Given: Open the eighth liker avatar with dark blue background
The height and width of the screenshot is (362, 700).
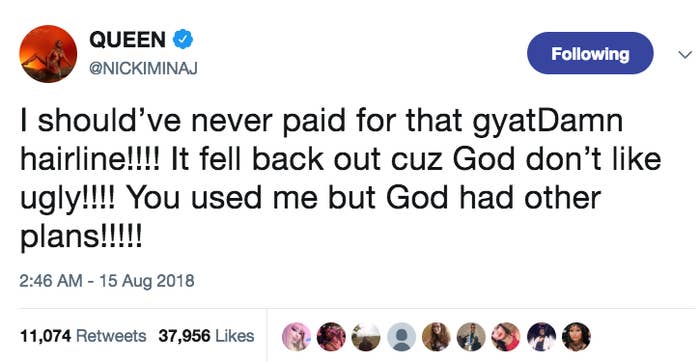Looking at the screenshot, I should coord(541,337).
